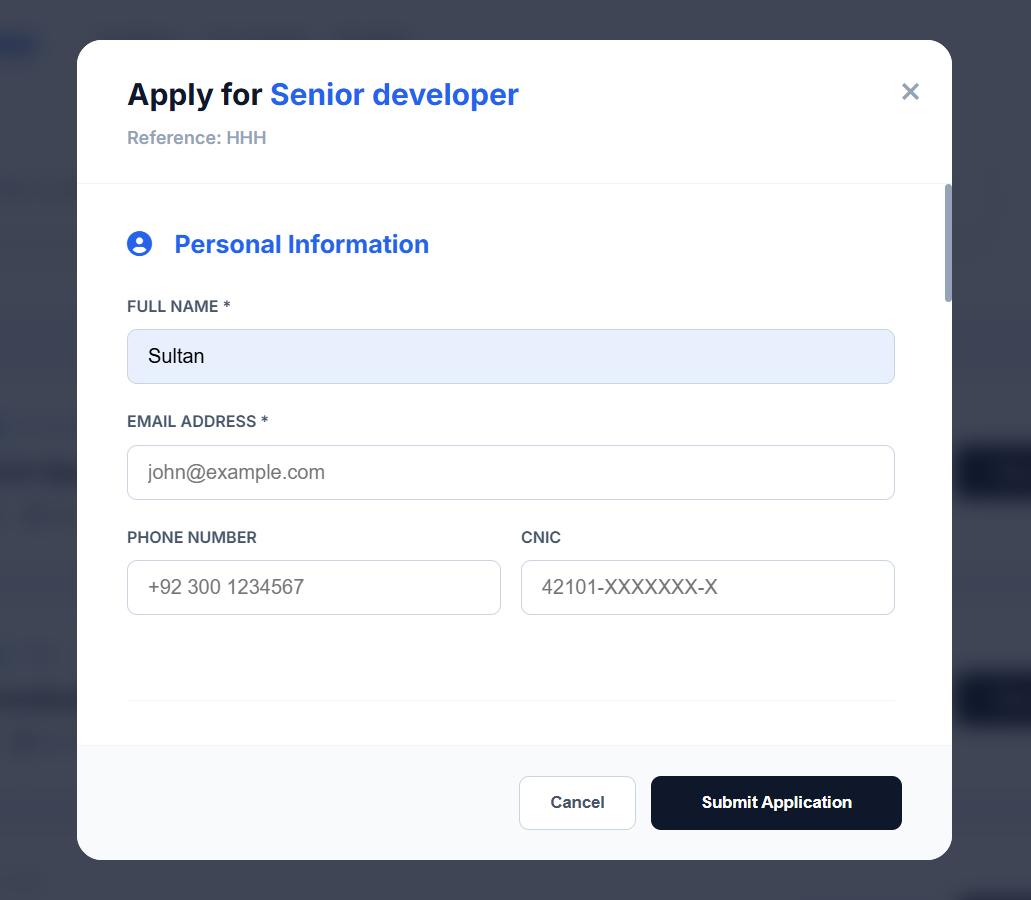The width and height of the screenshot is (1031, 900).
Task: Select the FULL NAME field label
Action: click(171, 306)
